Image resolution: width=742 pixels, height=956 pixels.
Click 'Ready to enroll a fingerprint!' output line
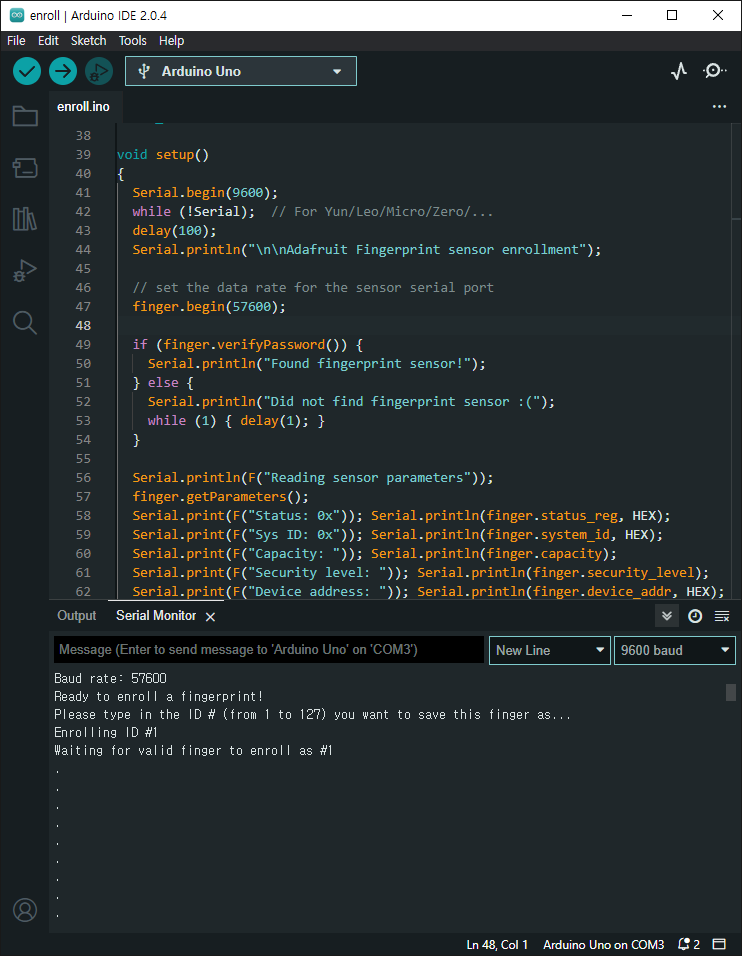pos(159,696)
